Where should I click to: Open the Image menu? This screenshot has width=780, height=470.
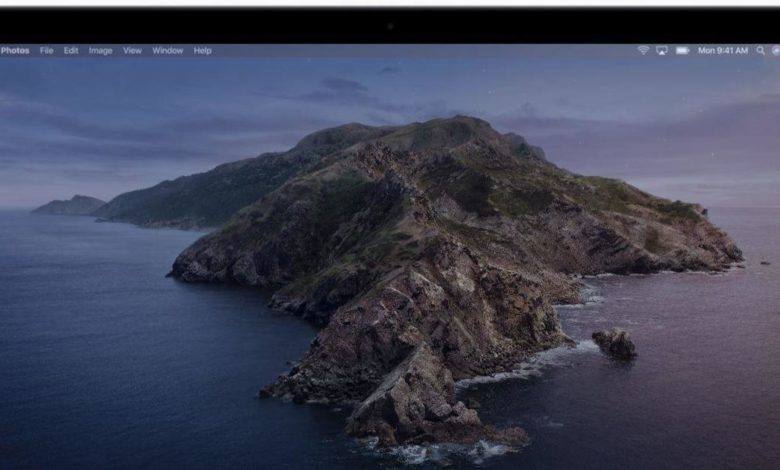[x=100, y=51]
